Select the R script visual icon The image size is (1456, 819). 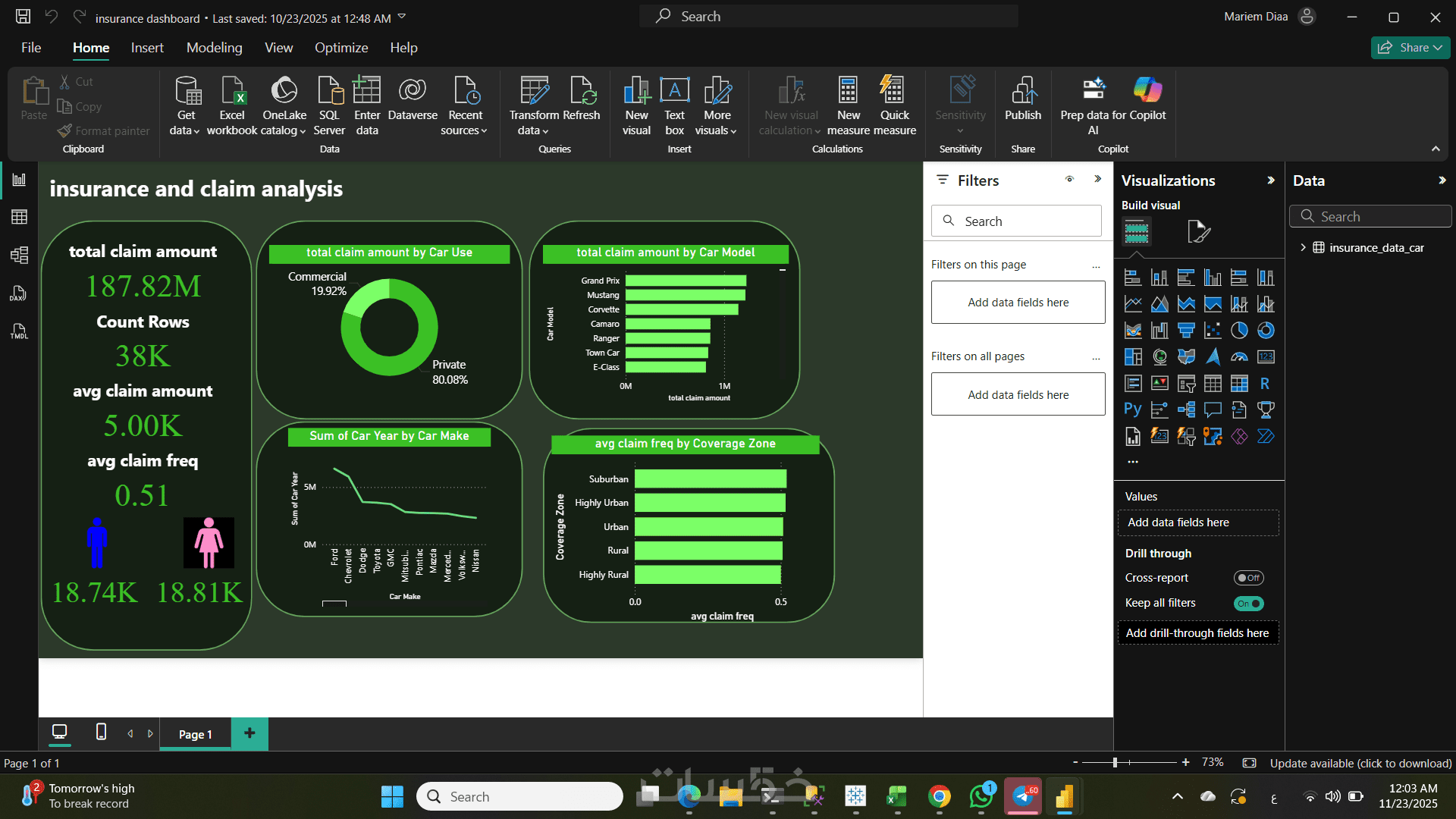click(1265, 384)
